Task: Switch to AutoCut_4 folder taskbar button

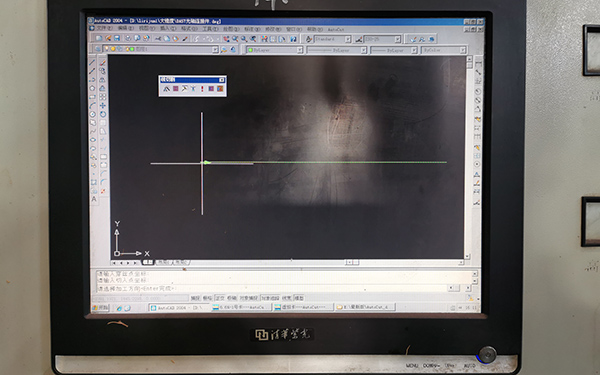Action: click(365, 307)
